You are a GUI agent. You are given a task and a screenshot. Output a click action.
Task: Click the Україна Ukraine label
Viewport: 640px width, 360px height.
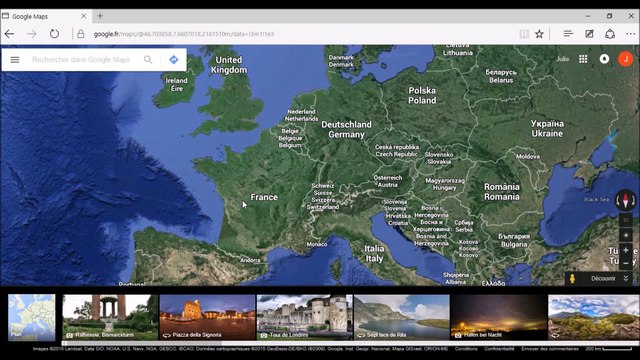(x=547, y=129)
